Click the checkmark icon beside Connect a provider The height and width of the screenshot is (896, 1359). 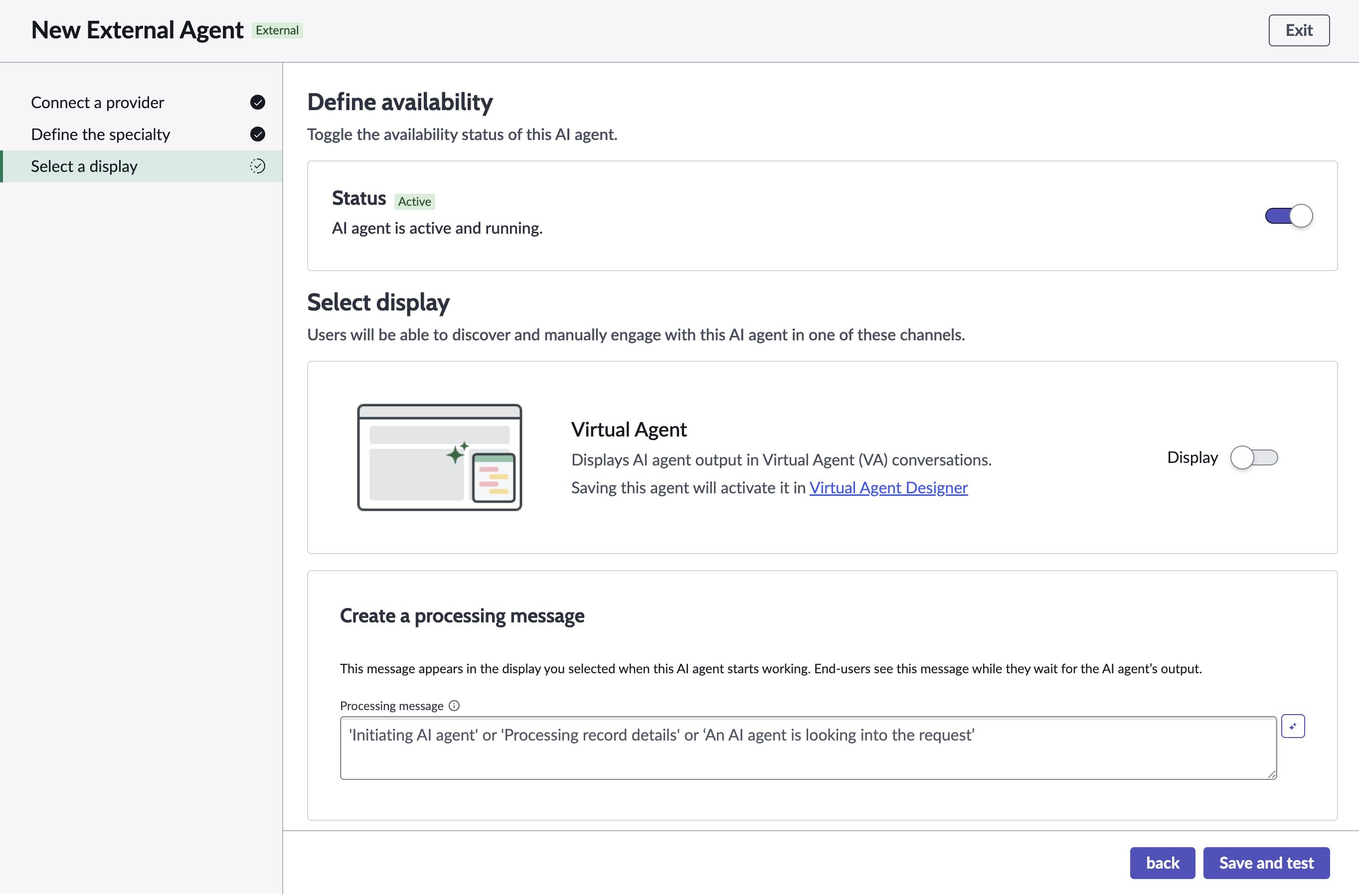[258, 102]
